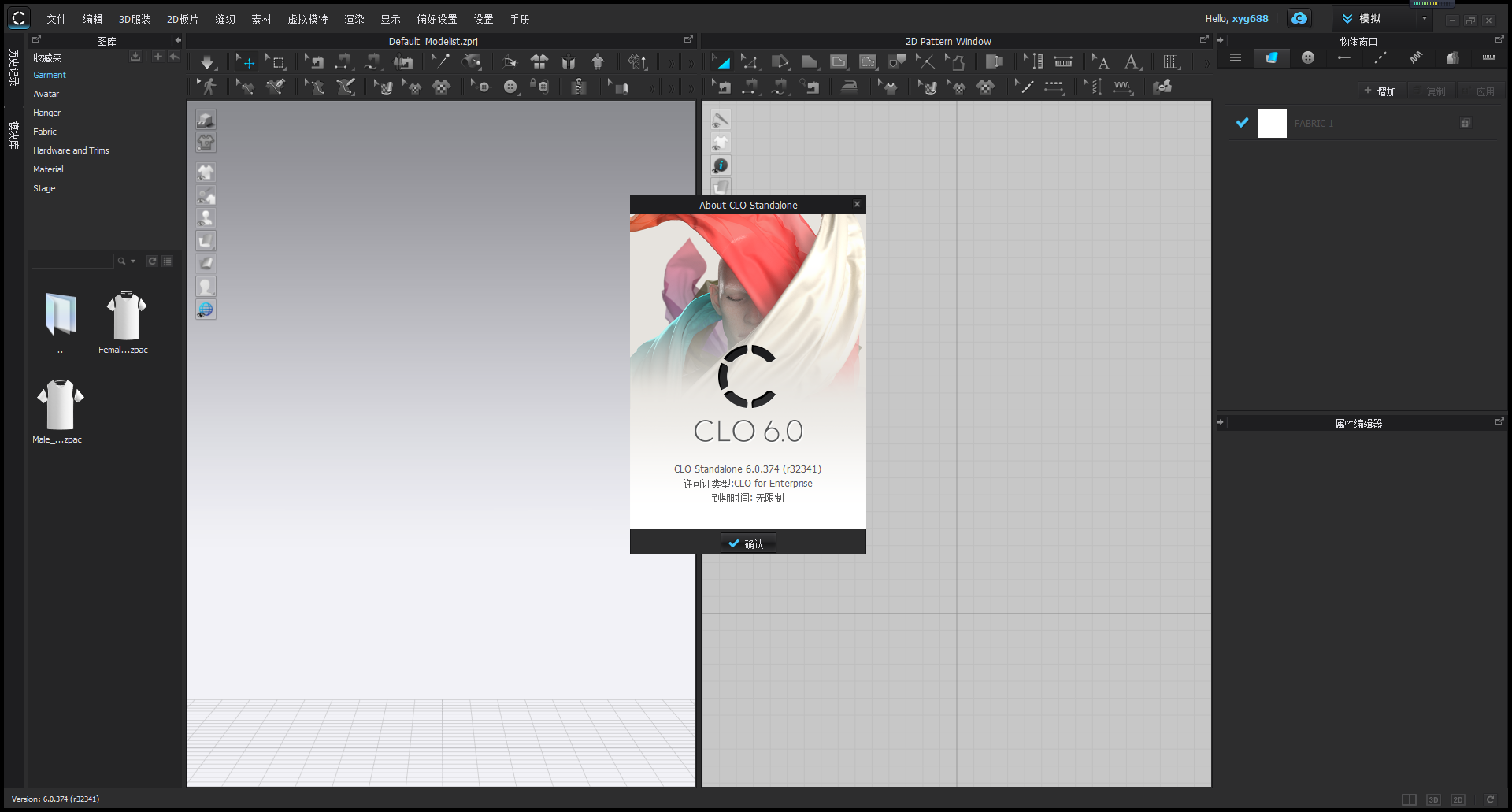Open the Male_...zpac garment thumbnail

pos(59,404)
